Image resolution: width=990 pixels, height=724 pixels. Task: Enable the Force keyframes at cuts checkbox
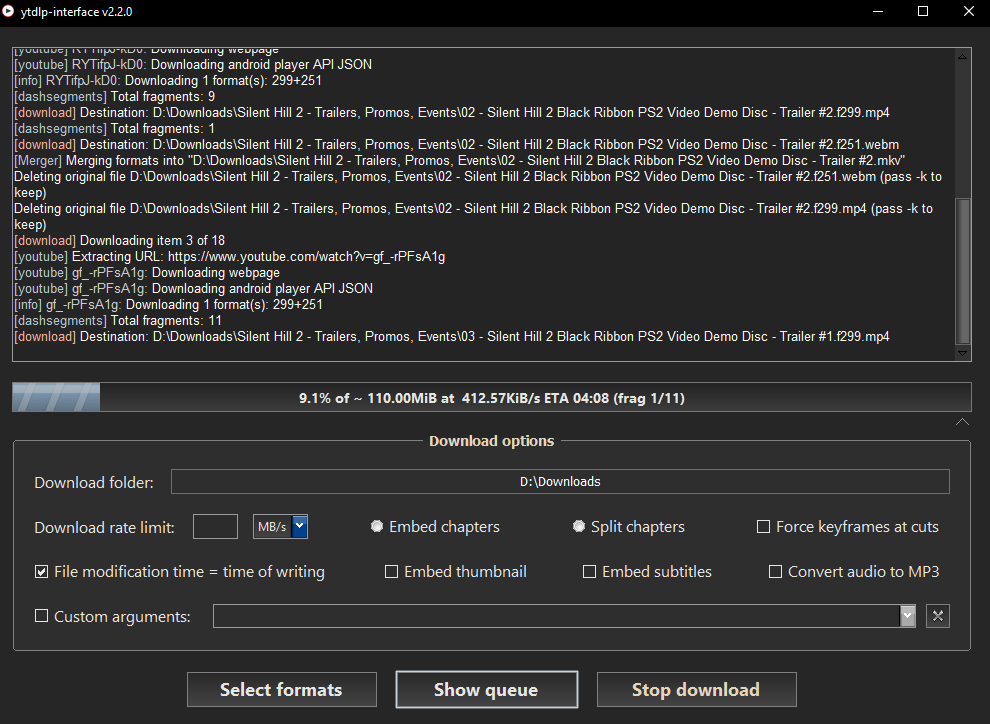763,526
